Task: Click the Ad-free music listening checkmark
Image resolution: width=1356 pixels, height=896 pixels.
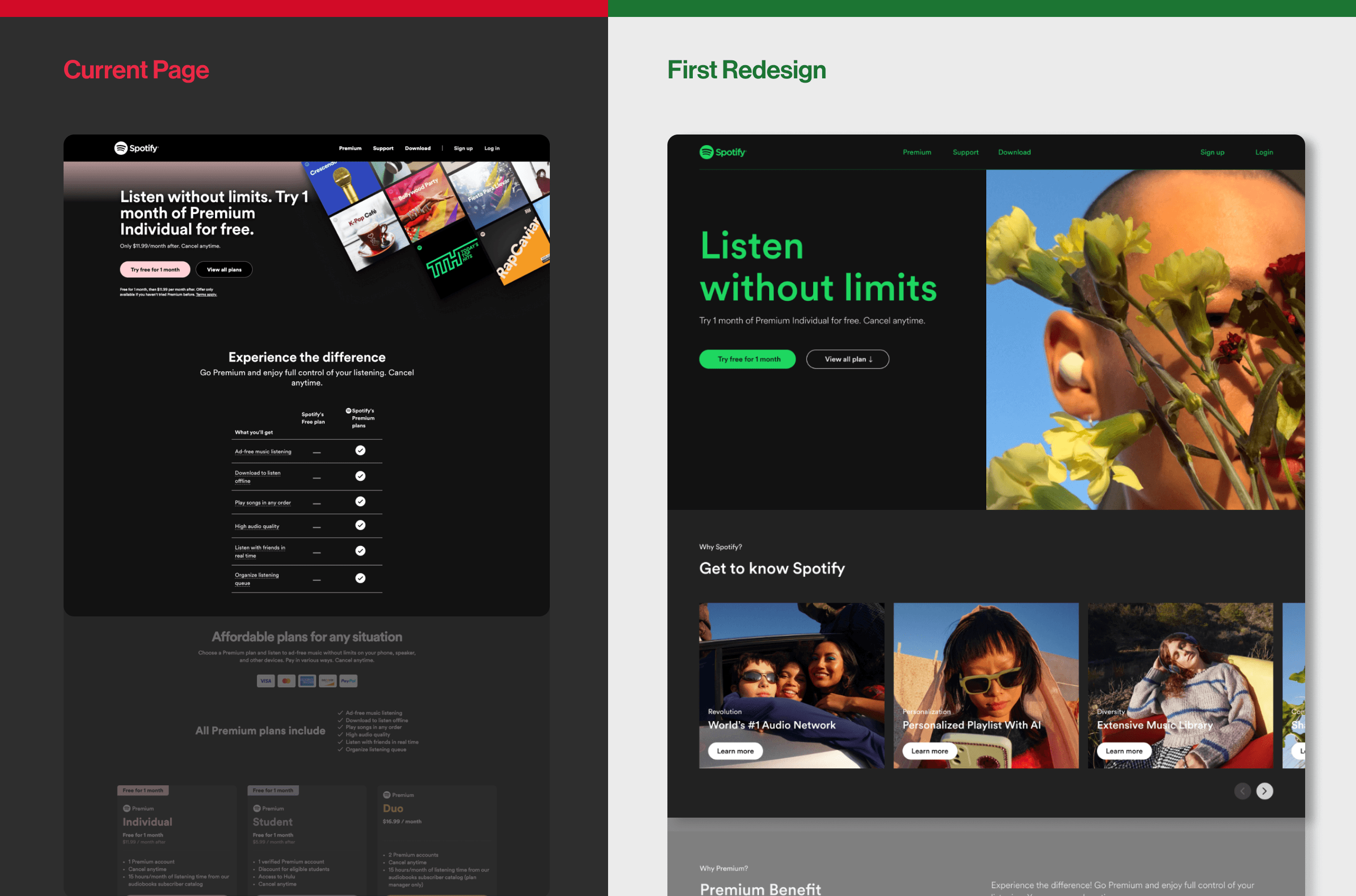Action: [360, 450]
